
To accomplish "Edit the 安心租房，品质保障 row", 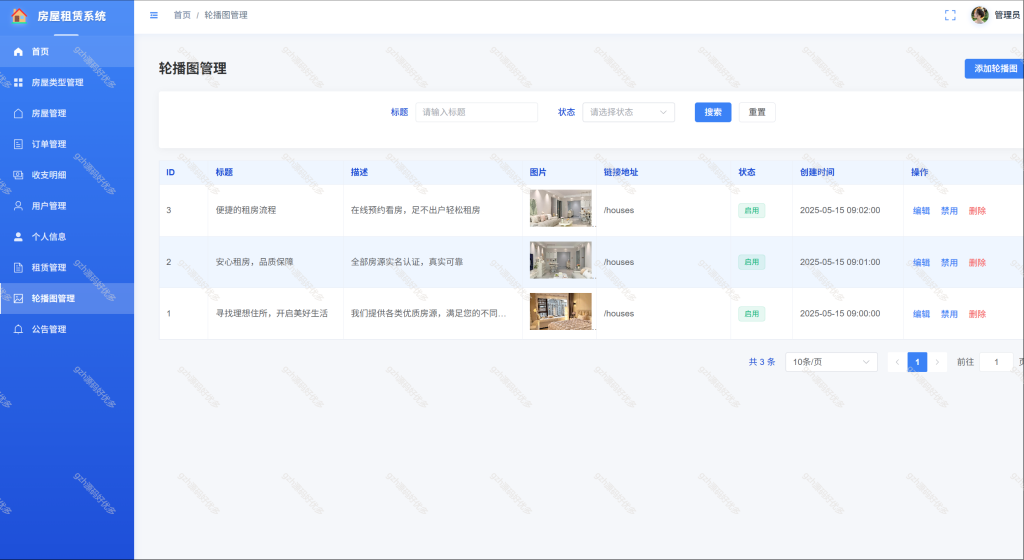I will tap(921, 262).
